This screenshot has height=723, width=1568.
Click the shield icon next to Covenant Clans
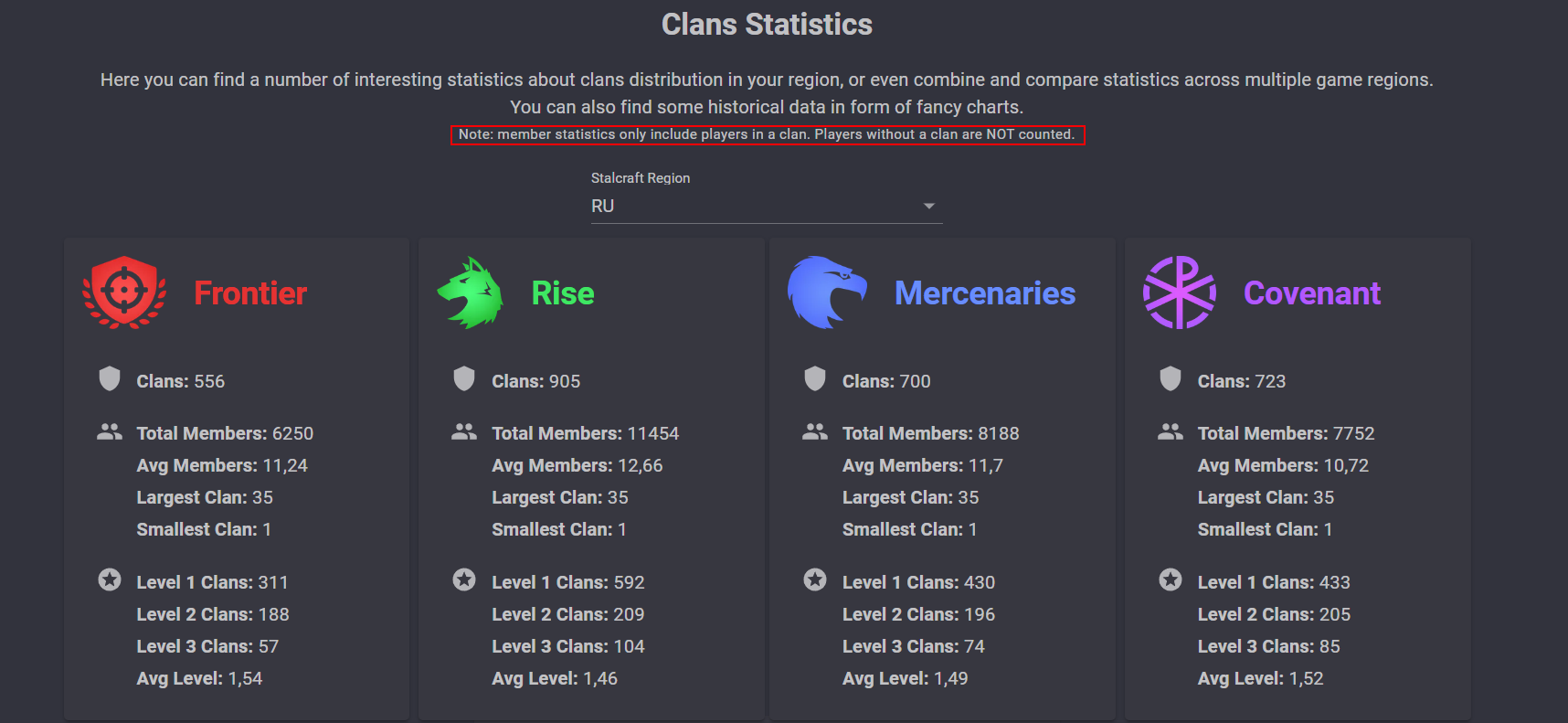point(1171,378)
